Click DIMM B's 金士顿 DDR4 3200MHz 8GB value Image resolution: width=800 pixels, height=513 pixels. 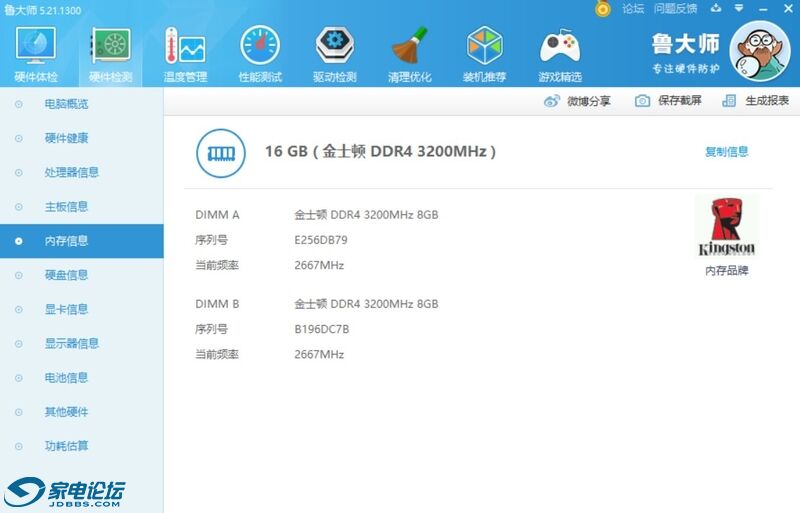tap(366, 304)
